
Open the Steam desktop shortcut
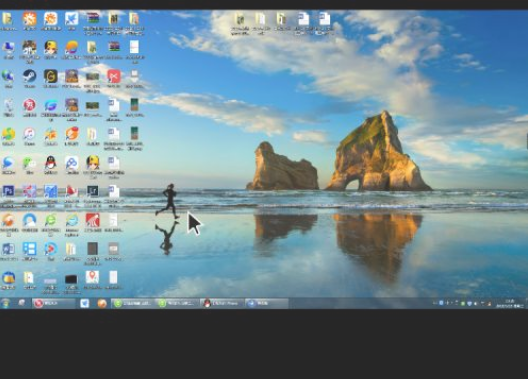click(29, 76)
